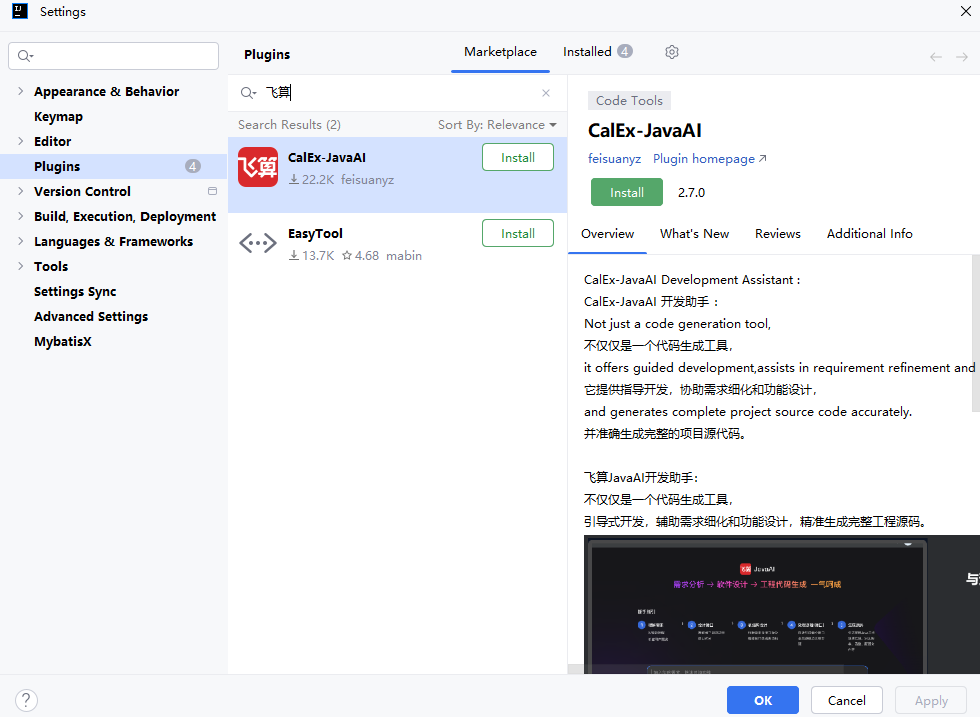Screen dimensions: 980x717
Task: Click the plugin search magnifier history icon
Action: 248,93
